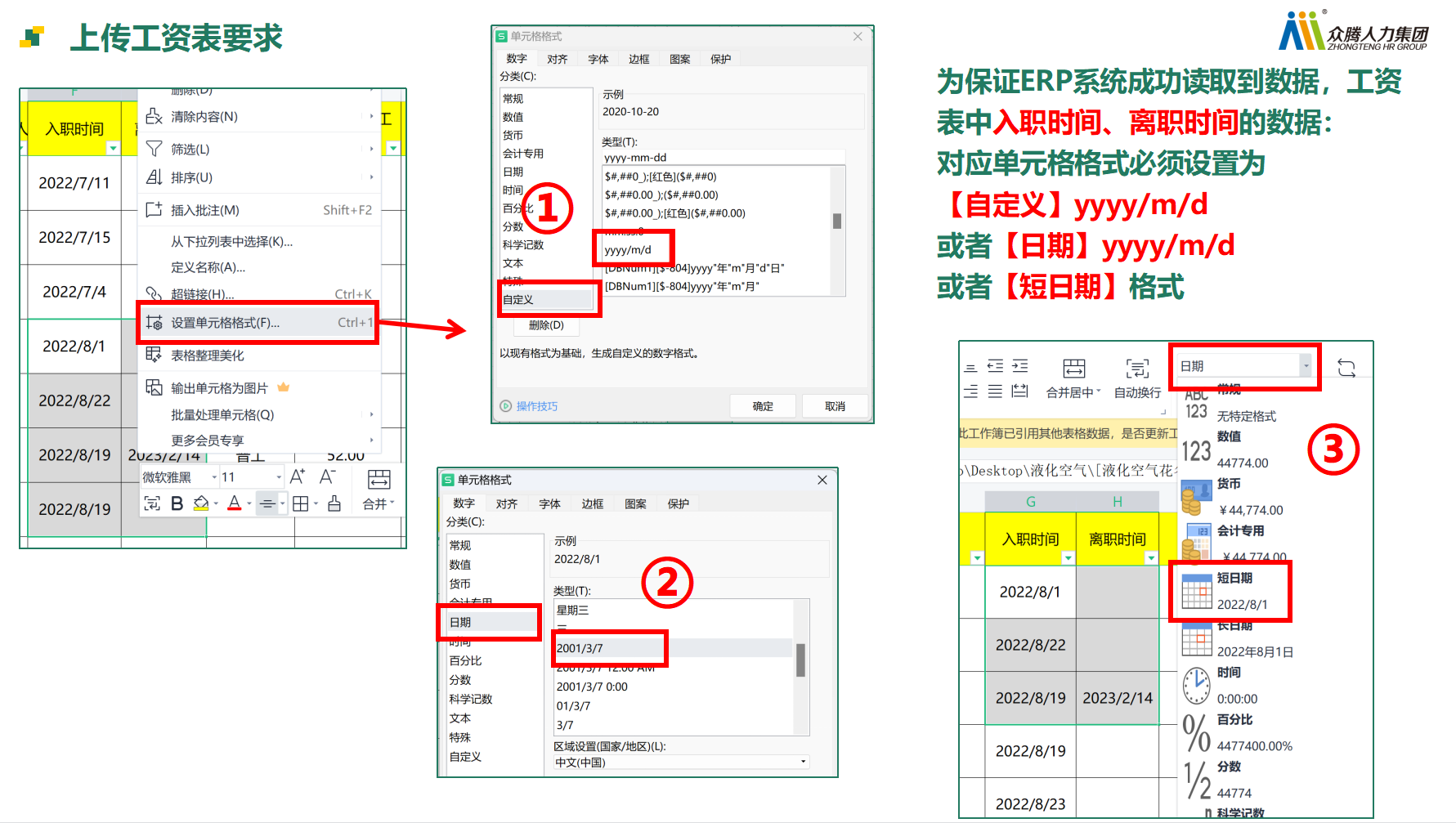The width and height of the screenshot is (1456, 823).
Task: Select yyyy/m/d in custom type list
Action: tap(628, 249)
